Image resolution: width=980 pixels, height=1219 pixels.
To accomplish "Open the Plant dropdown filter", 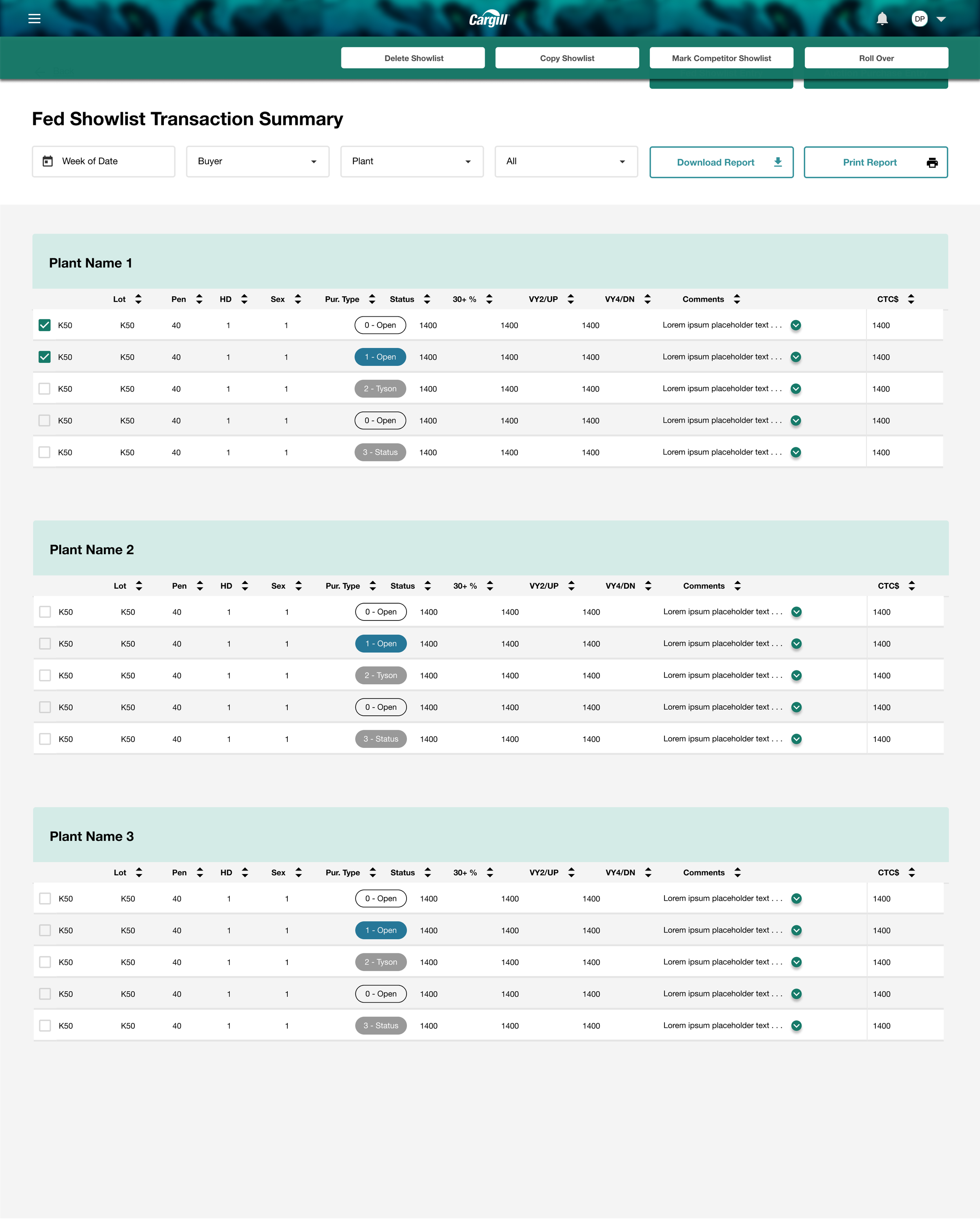I will point(412,162).
